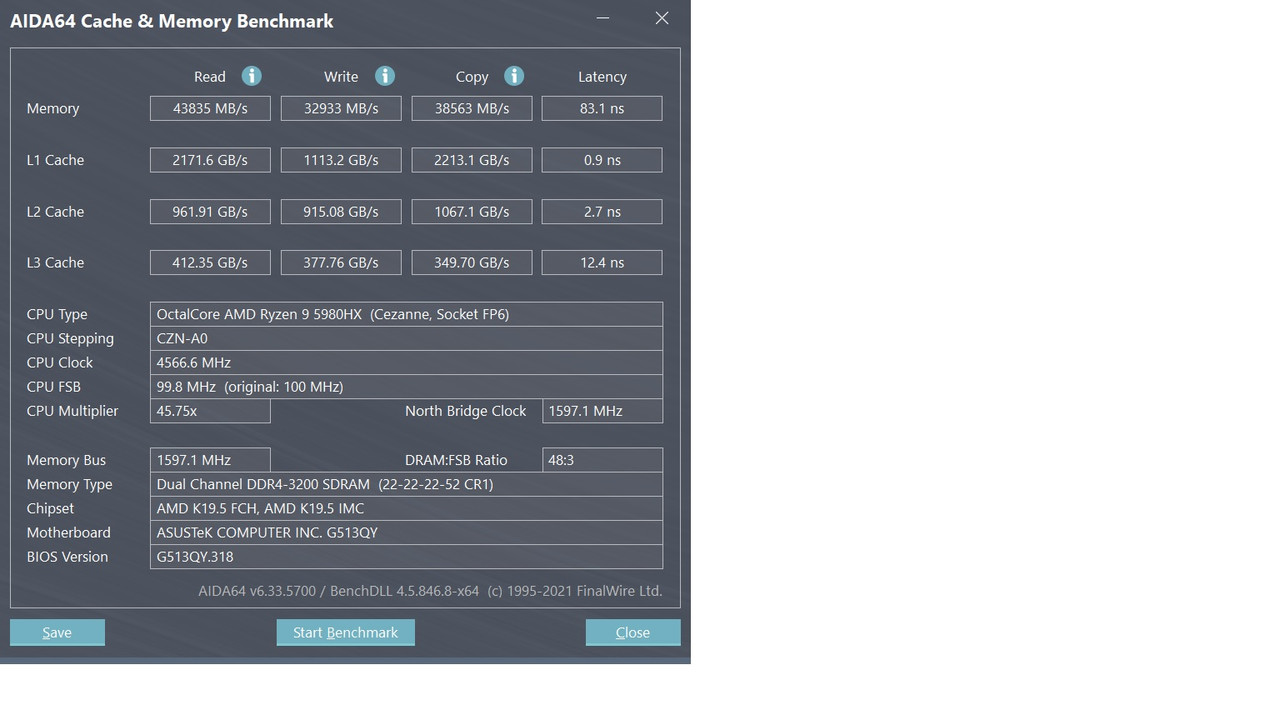Open the Write benchmark info tooltip
Viewport: 1280px width, 720px height.
point(384,76)
